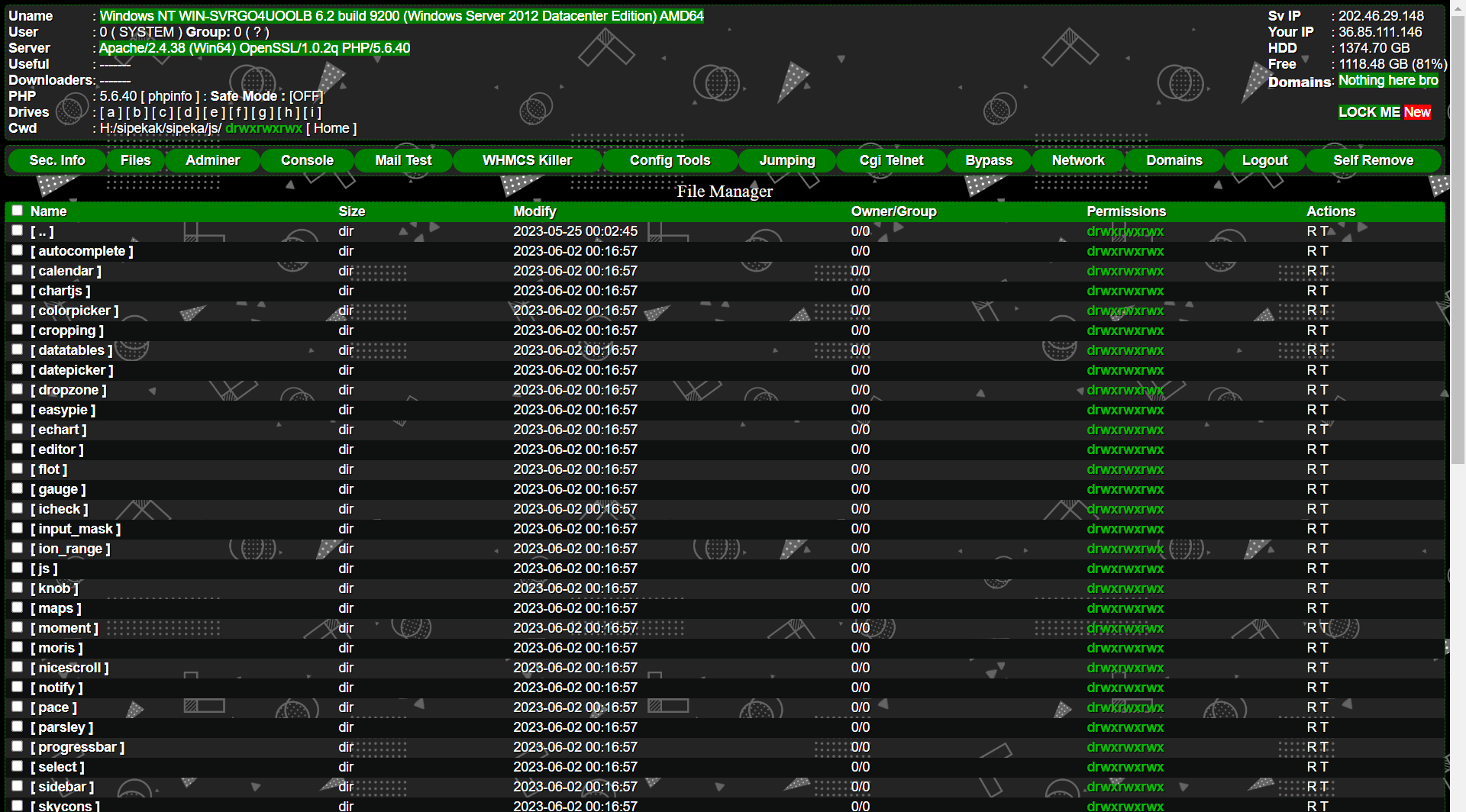The width and height of the screenshot is (1466, 812).
Task: Click the R action for autocomplete
Action: point(1311,251)
